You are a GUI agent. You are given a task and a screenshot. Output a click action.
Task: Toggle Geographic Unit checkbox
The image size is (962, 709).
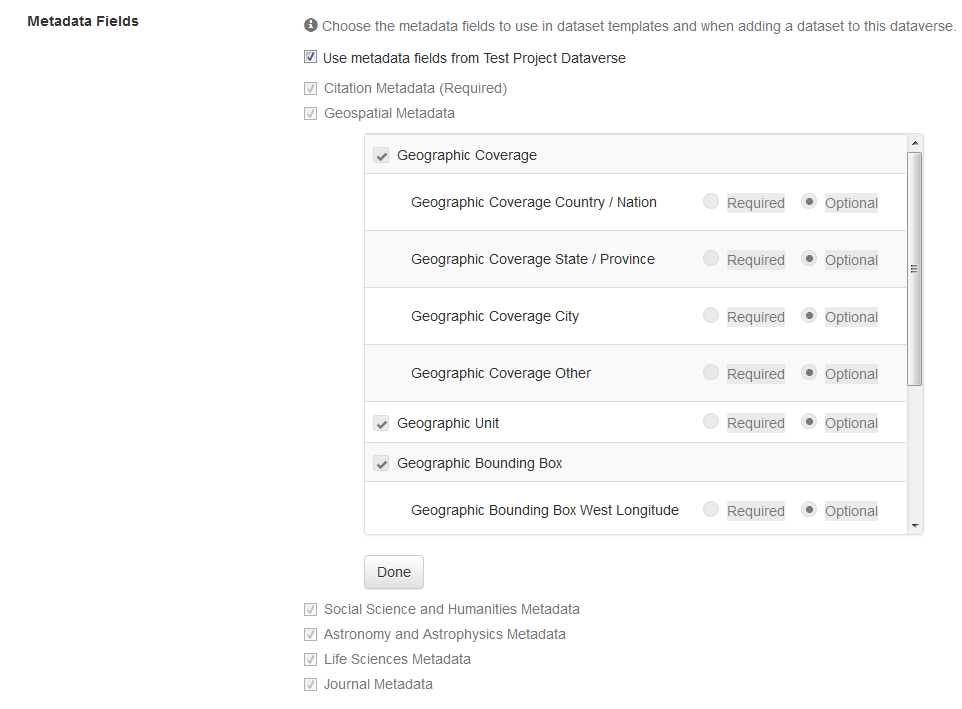[x=381, y=423]
